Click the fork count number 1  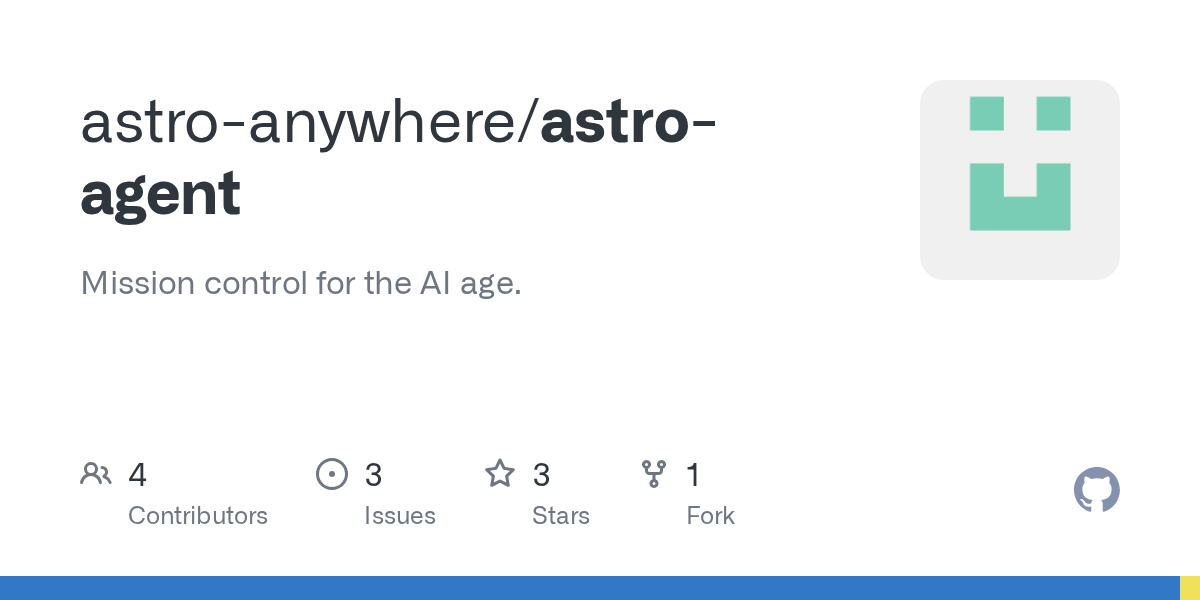(693, 475)
